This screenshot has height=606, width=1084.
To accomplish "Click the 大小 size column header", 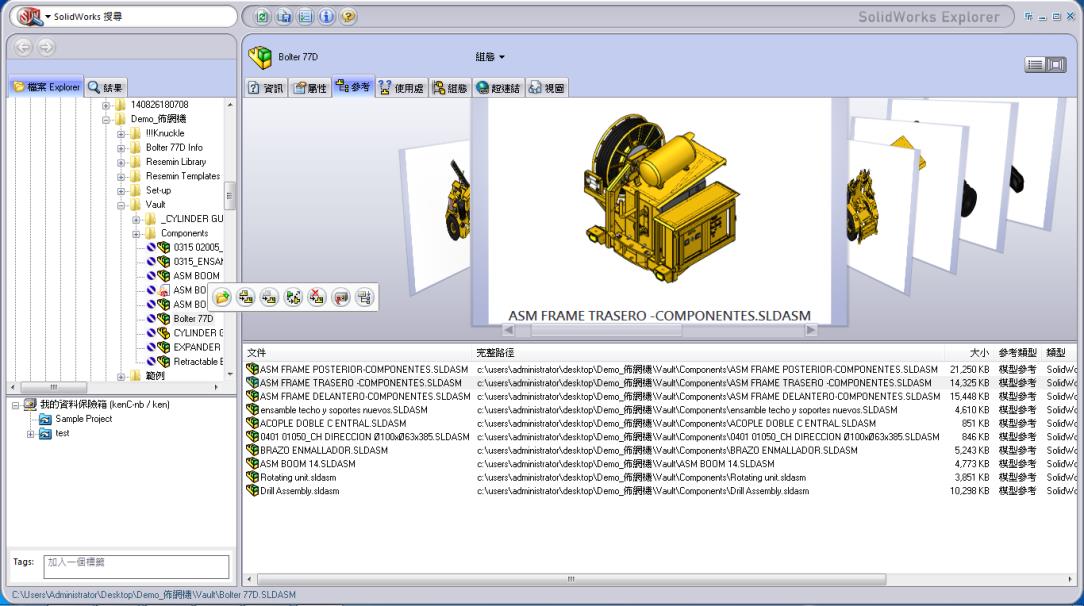I will [978, 353].
